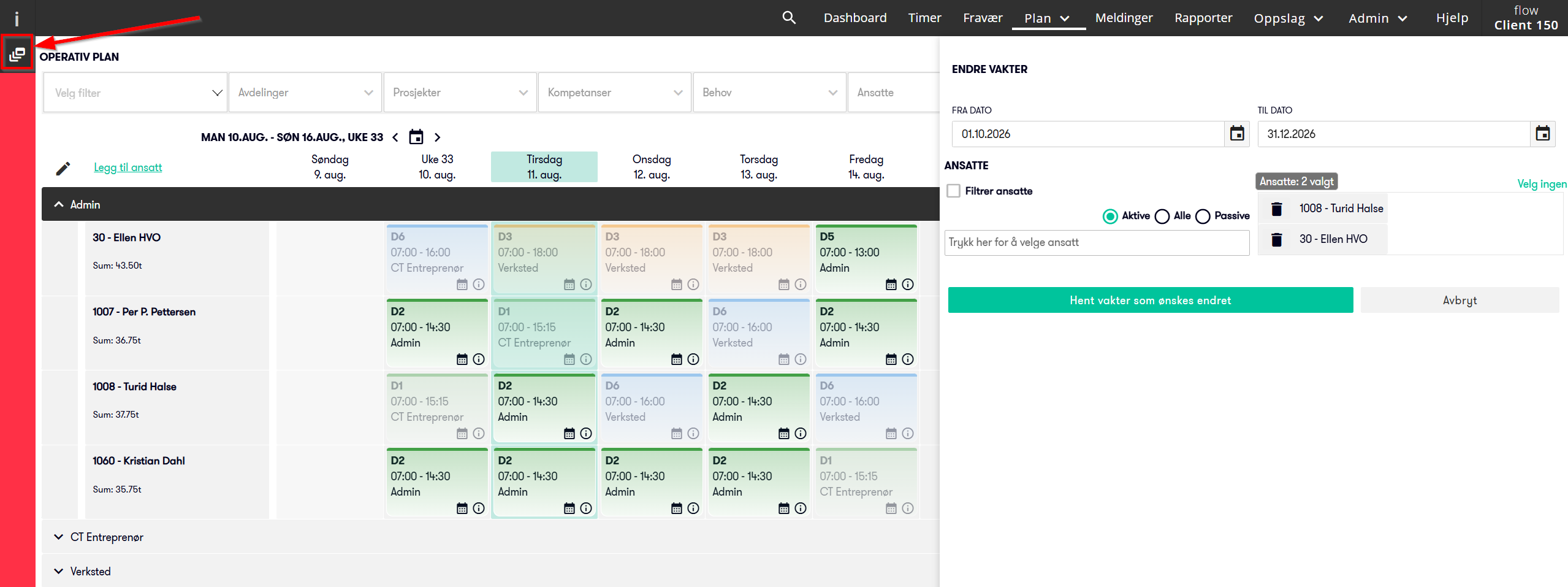This screenshot has width=1568, height=587.
Task: Open calendar icon on Per P. Pettersen's Friday D2 shift
Action: 891,359
